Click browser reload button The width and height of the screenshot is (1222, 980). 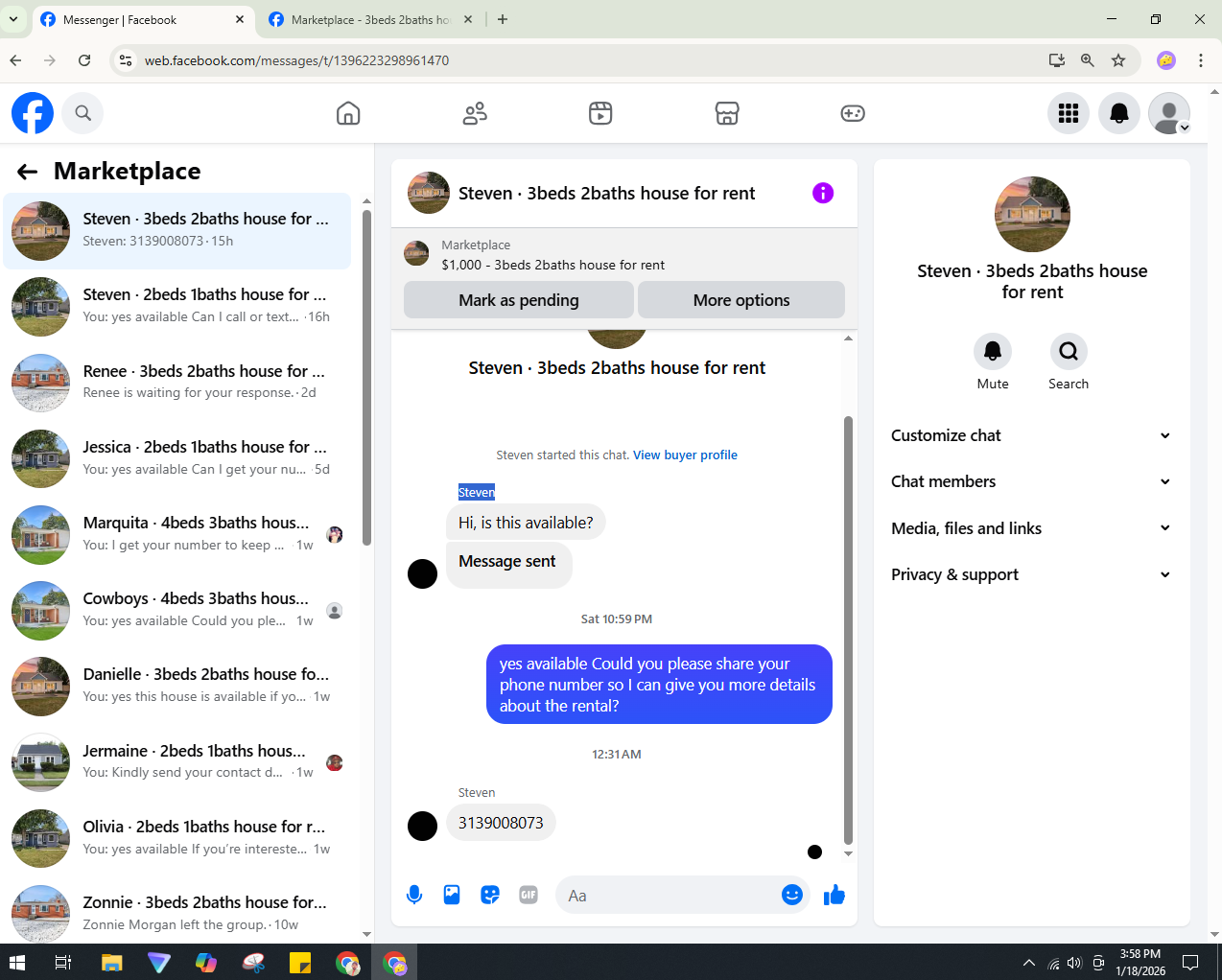[x=84, y=60]
